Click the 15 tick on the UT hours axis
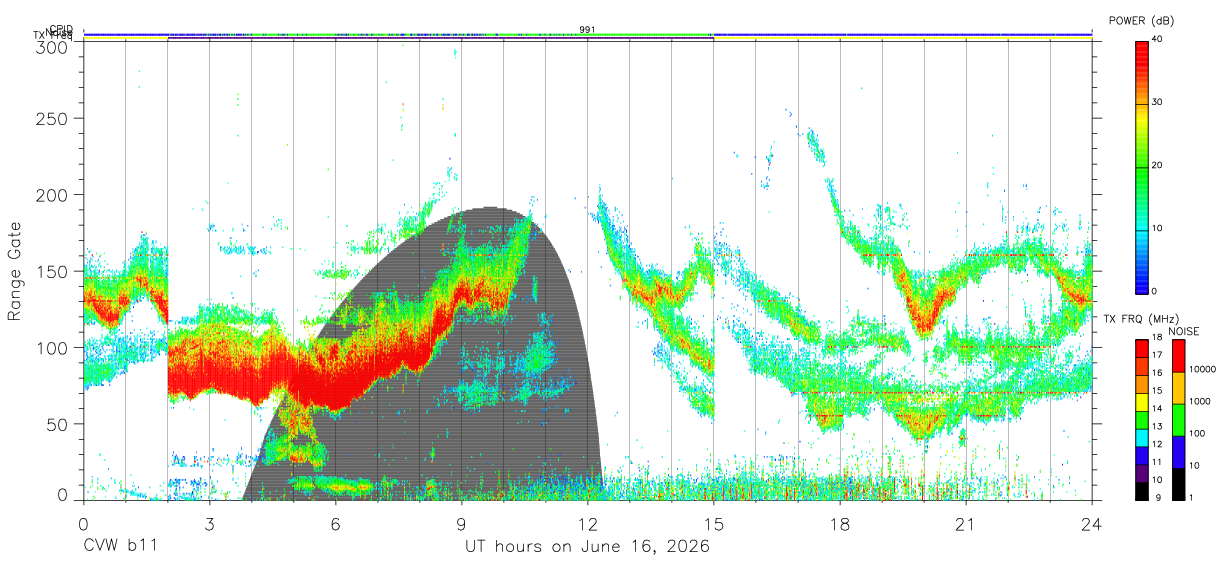The width and height of the screenshot is (1228, 567). pos(713,524)
